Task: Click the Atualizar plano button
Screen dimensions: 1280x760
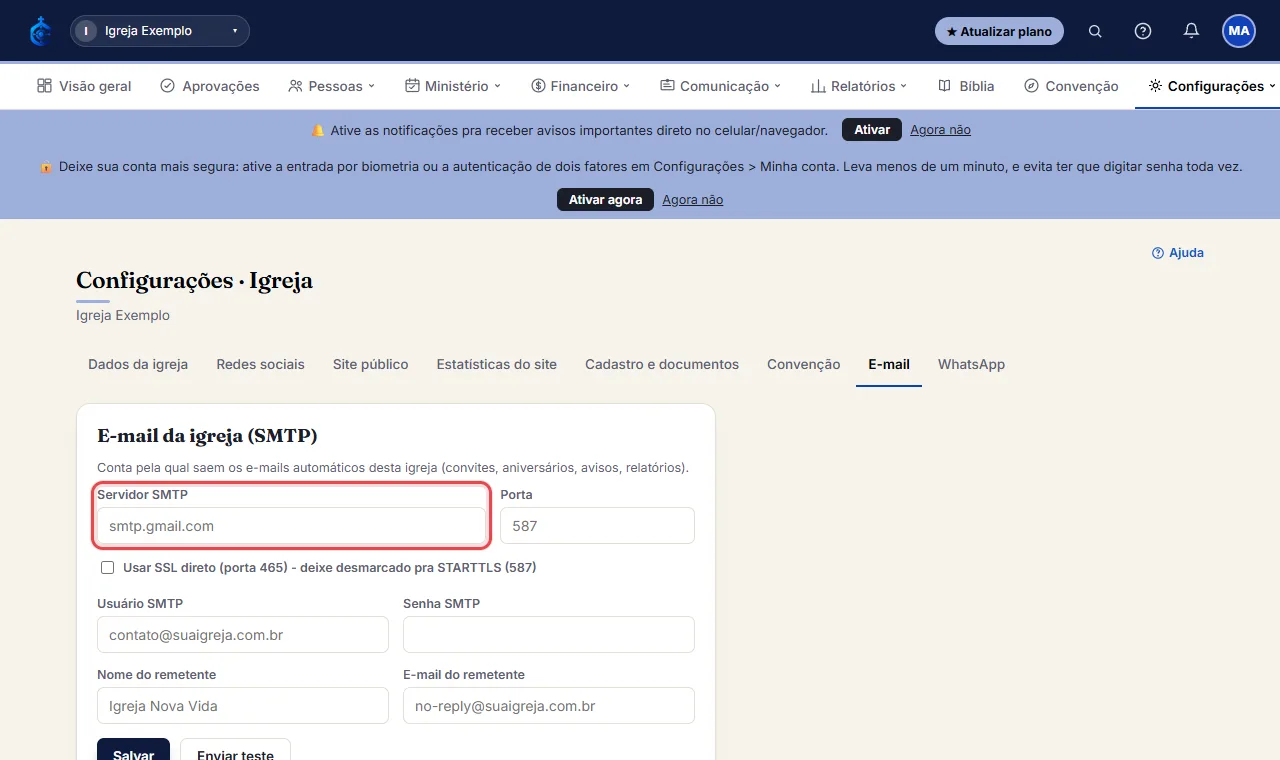Action: tap(999, 31)
